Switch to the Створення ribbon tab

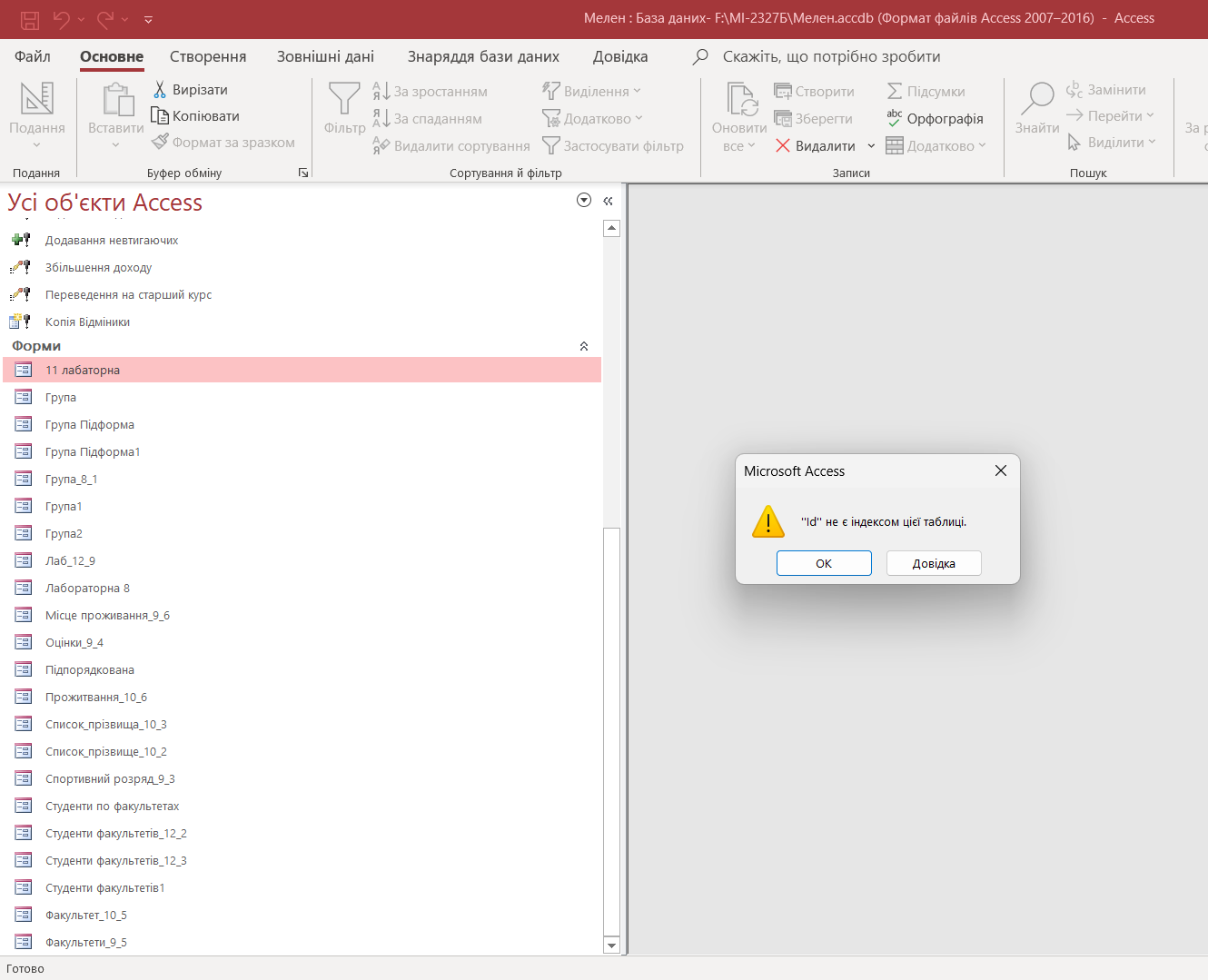point(208,56)
